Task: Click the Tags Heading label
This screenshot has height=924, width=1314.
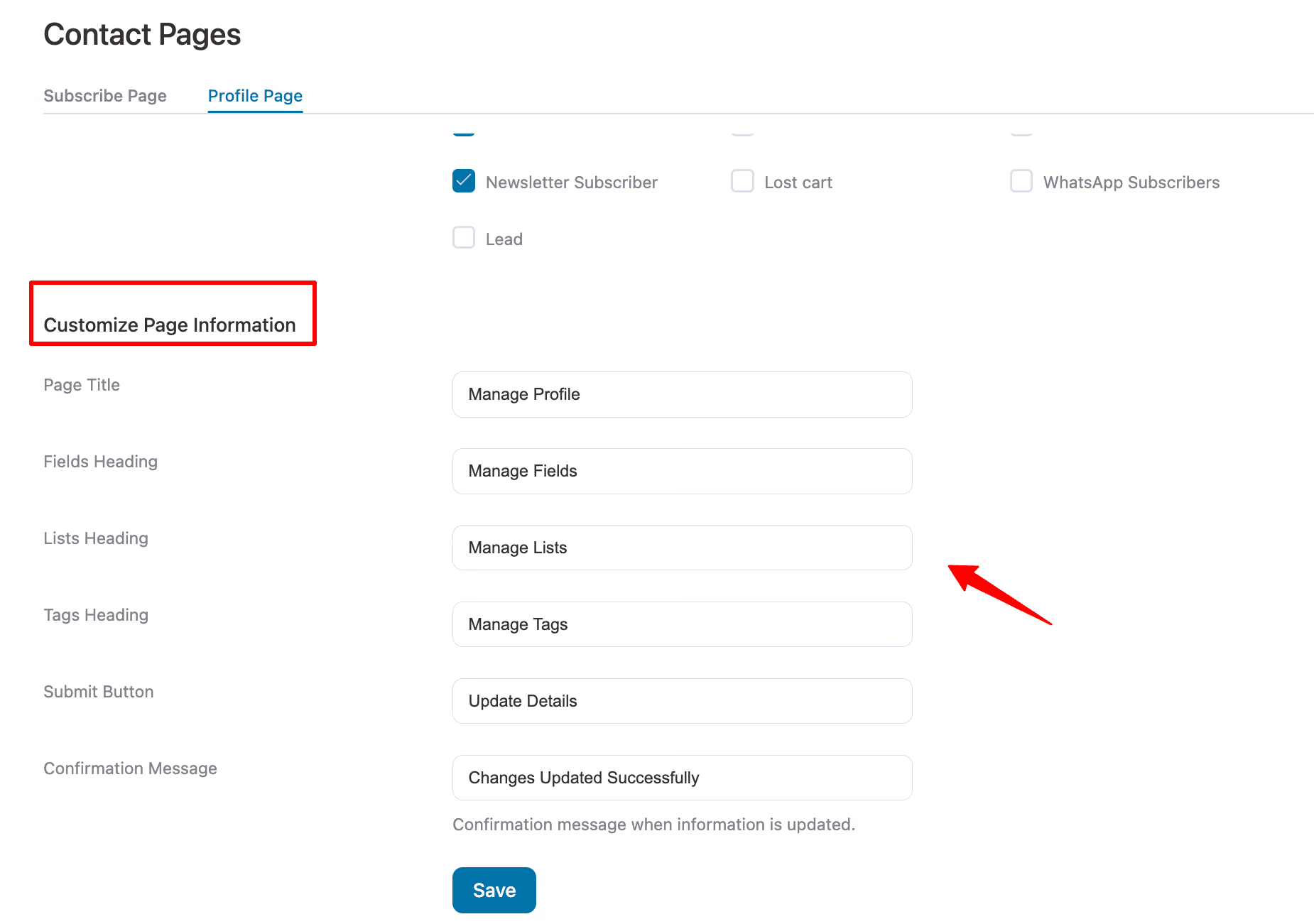Action: [96, 614]
